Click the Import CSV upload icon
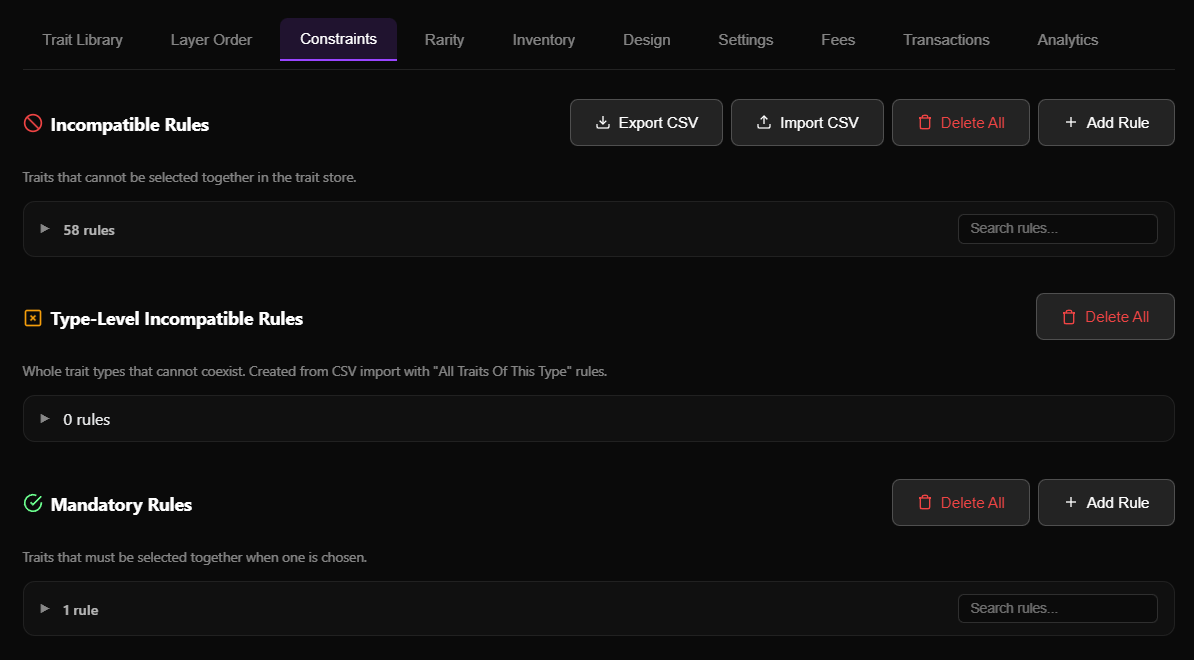Viewport: 1194px width, 660px height. coord(763,123)
